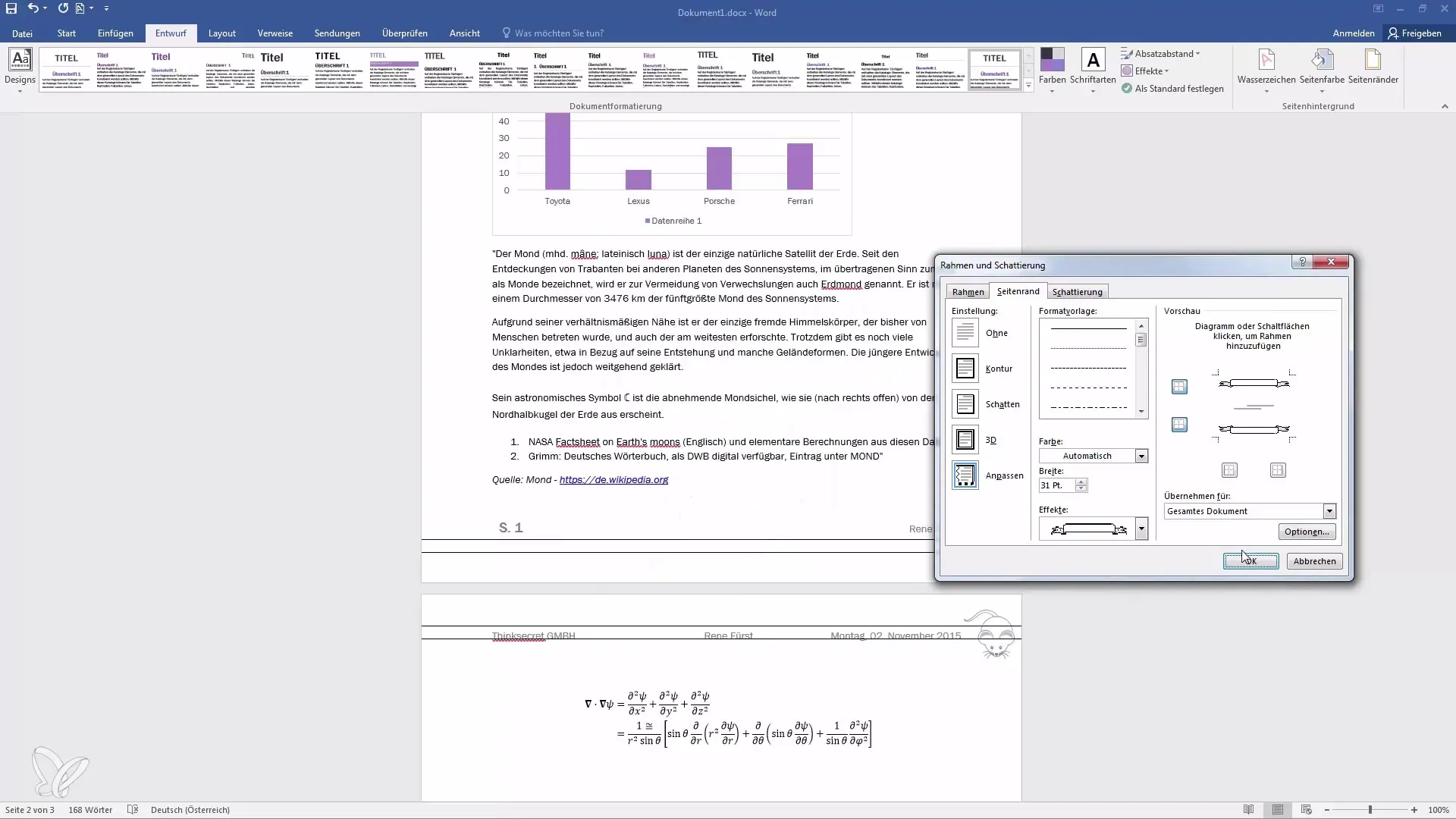This screenshot has width=1456, height=819.
Task: Switch to the Layout ribbon tab
Action: tap(222, 33)
